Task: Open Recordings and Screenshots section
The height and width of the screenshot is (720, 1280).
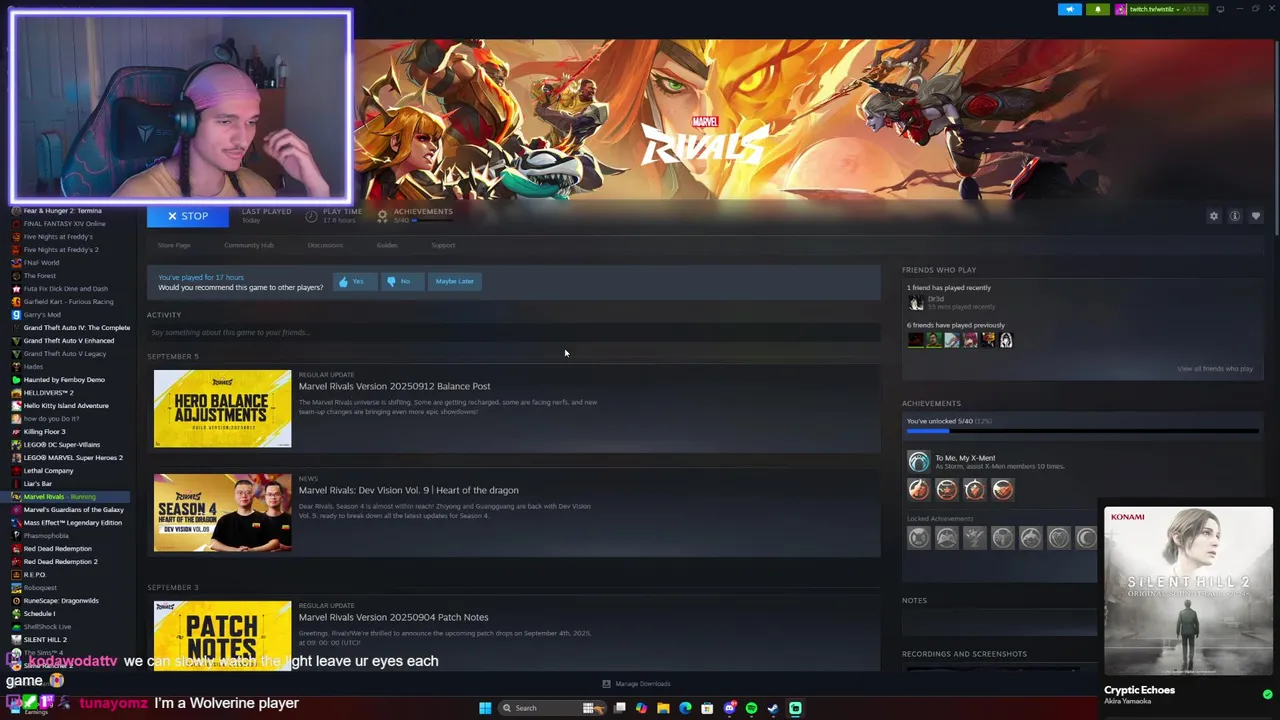Action: tap(964, 654)
